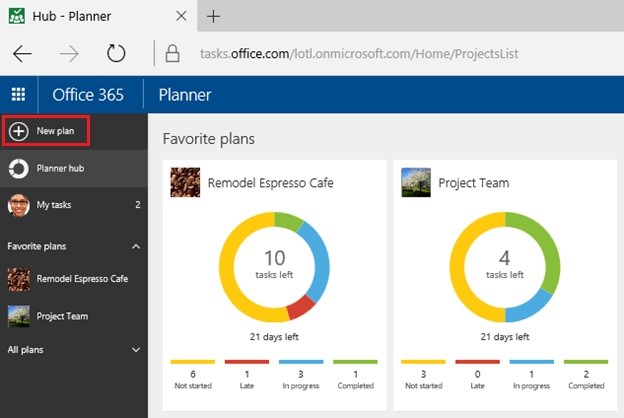Open the Office 365 app launcher grid

pyautogui.click(x=18, y=95)
